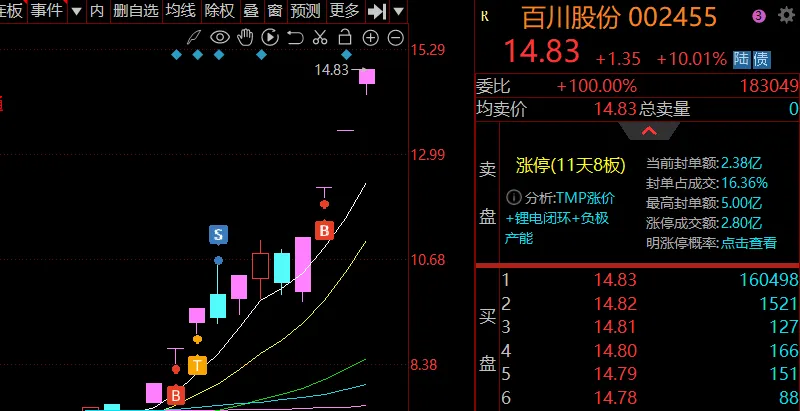
Task: Click buy level 5 price 14.79
Action: (x=615, y=374)
